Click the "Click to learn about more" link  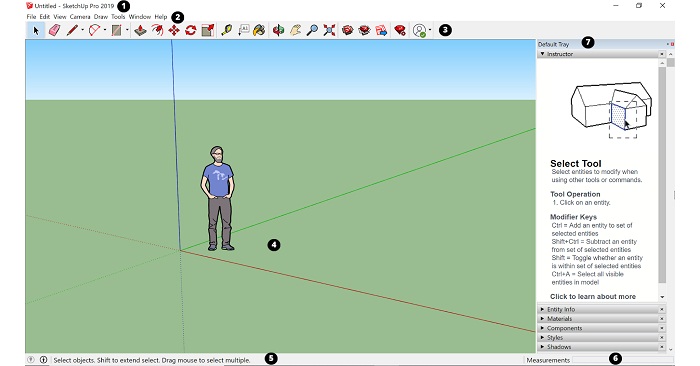592,296
